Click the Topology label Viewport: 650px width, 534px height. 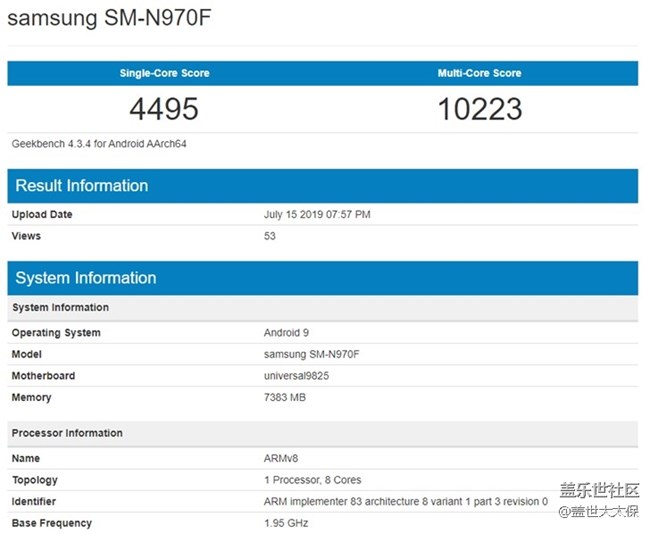pyautogui.click(x=35, y=480)
